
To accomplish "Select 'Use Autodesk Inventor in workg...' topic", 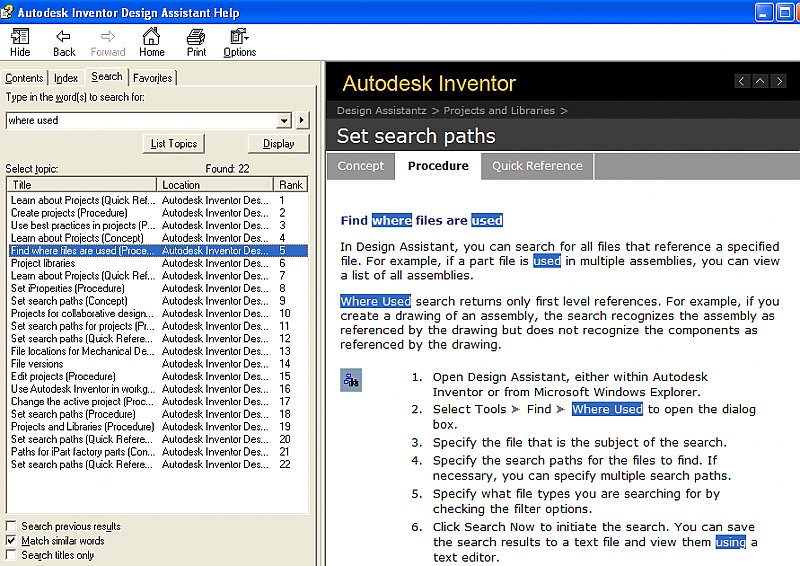I will click(x=158, y=389).
